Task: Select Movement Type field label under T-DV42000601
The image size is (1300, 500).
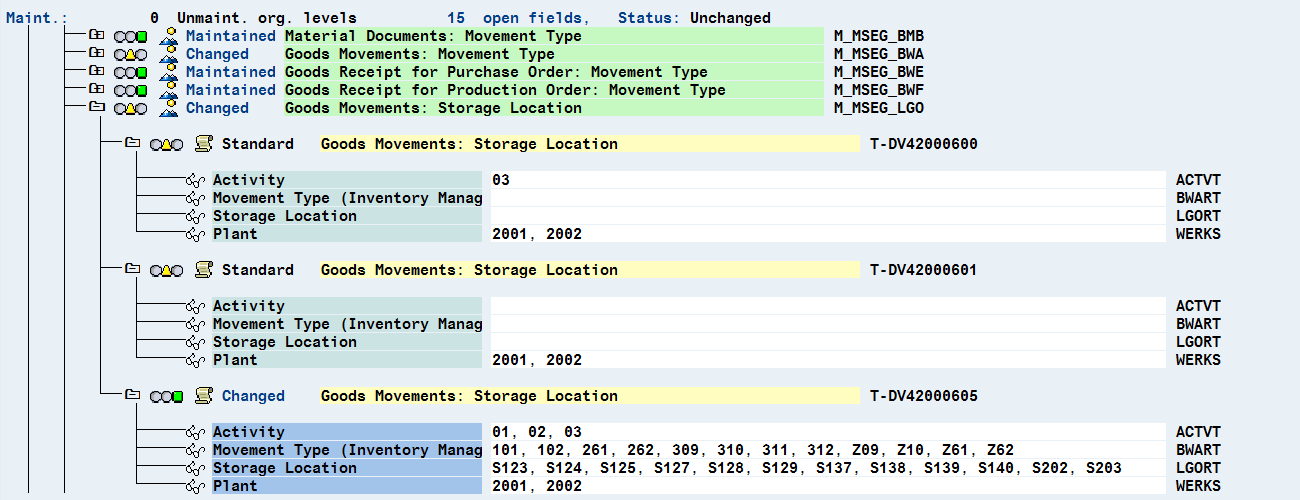Action: point(346,324)
